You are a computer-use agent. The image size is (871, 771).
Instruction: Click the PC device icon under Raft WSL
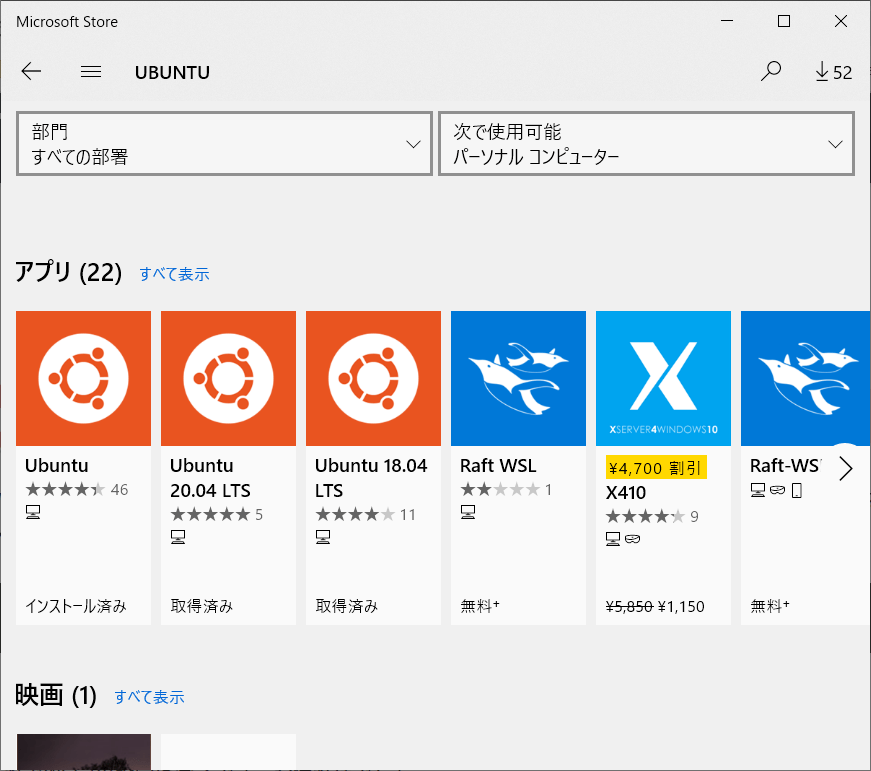468,512
